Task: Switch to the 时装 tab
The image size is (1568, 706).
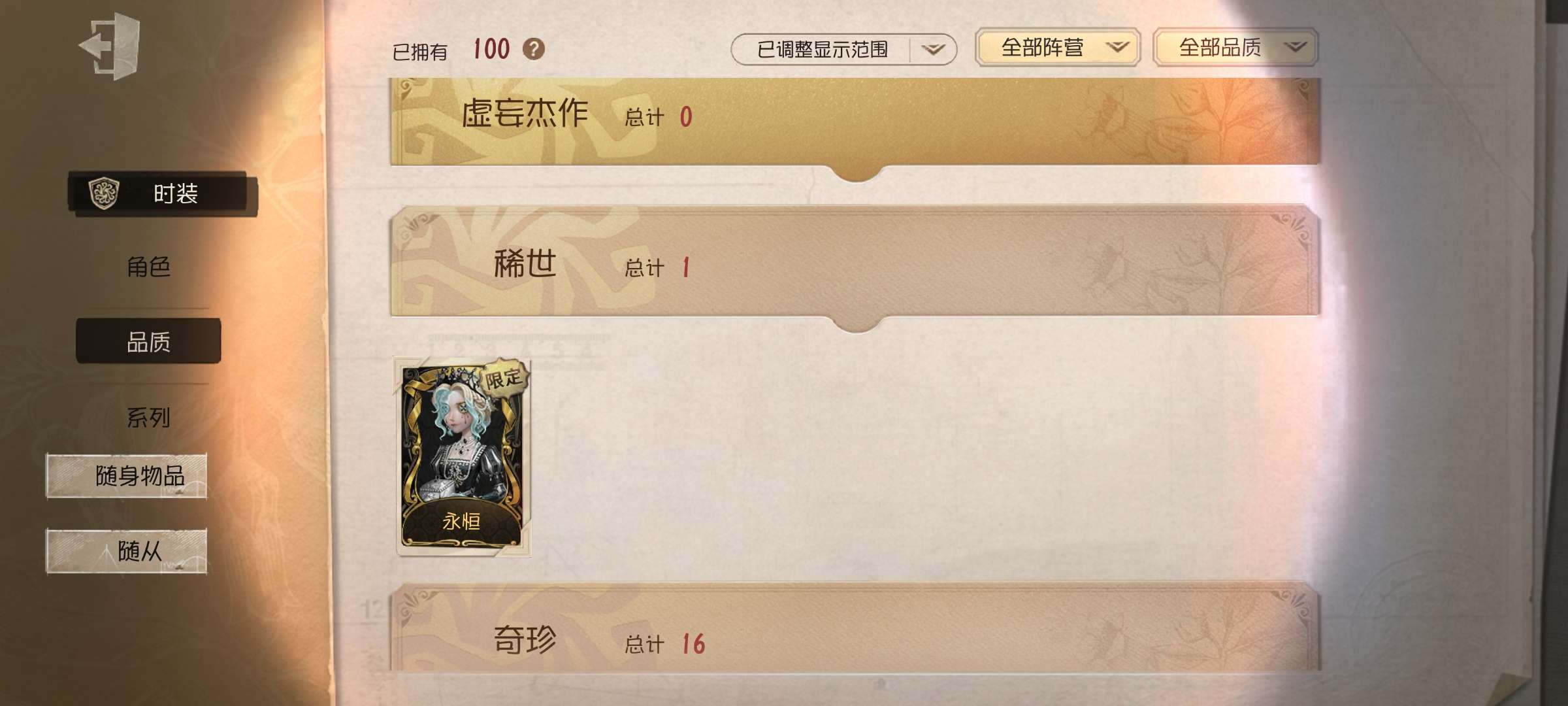Action: click(163, 193)
